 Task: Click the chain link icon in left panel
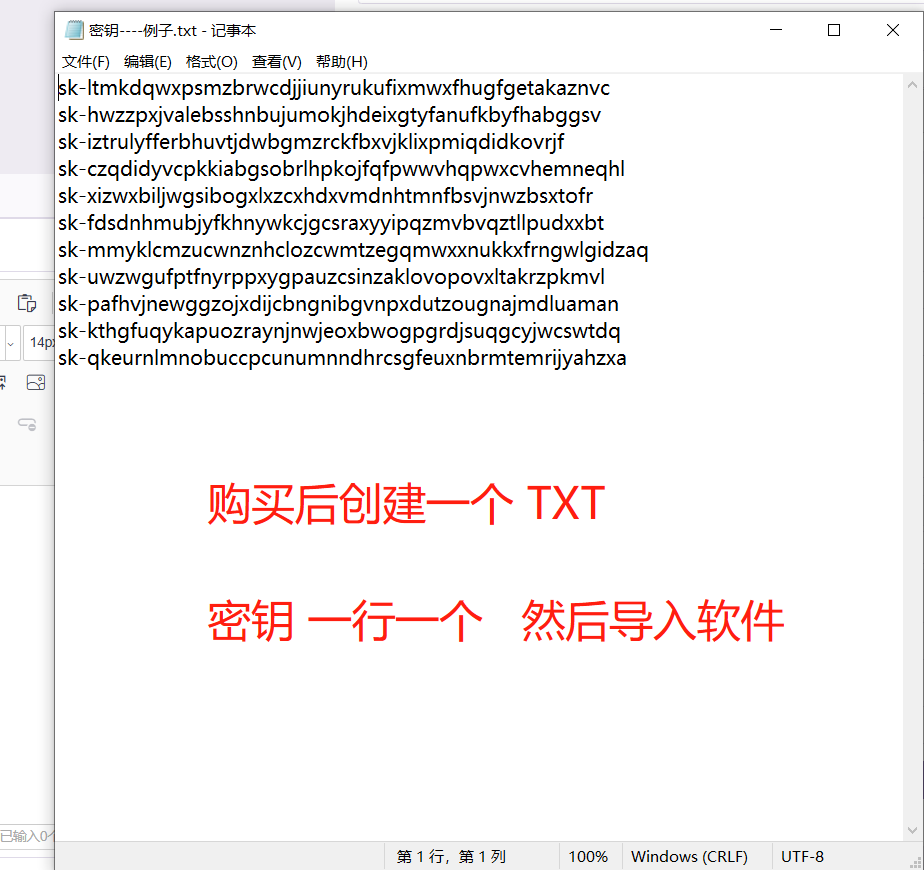(27, 424)
